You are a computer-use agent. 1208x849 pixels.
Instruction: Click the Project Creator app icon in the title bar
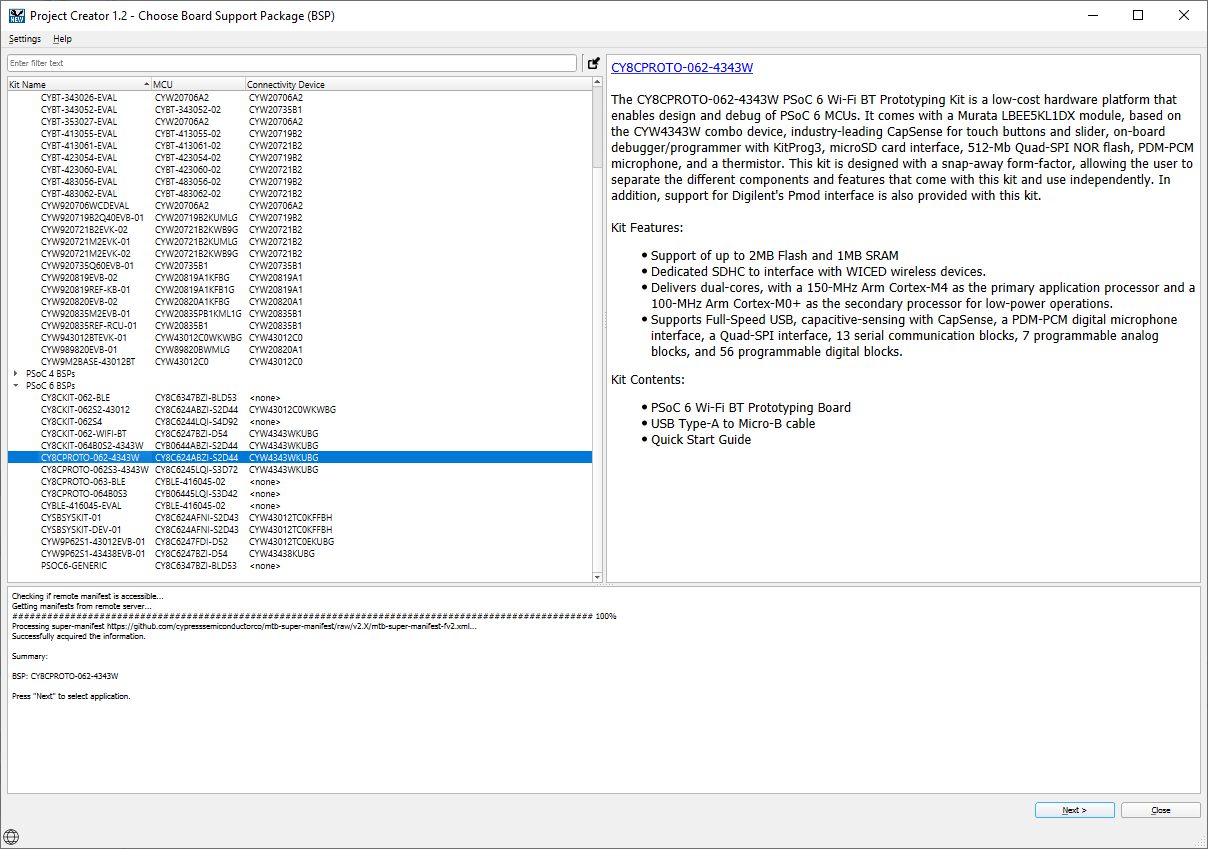pos(16,16)
